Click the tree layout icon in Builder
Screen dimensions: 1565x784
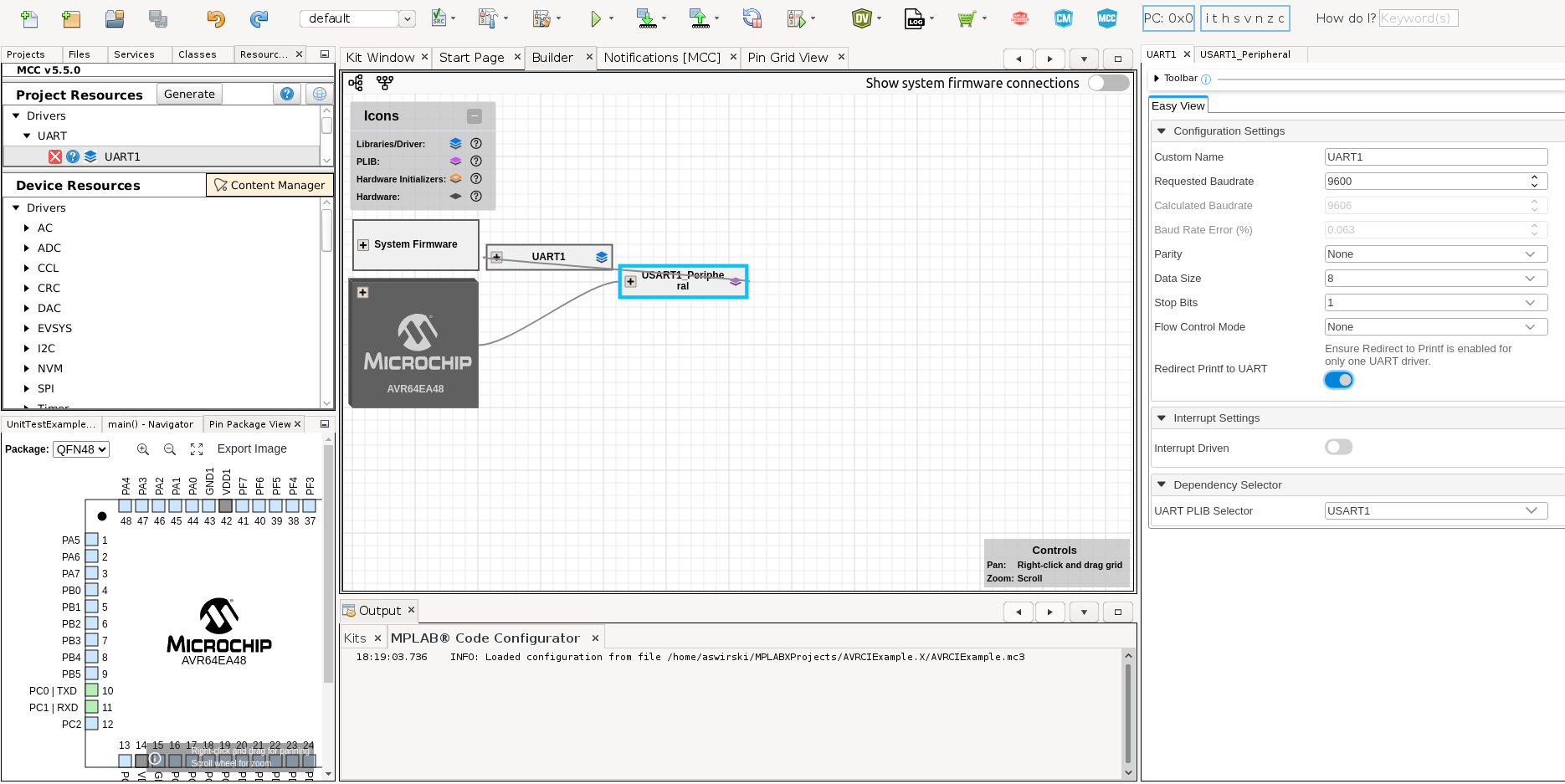356,83
